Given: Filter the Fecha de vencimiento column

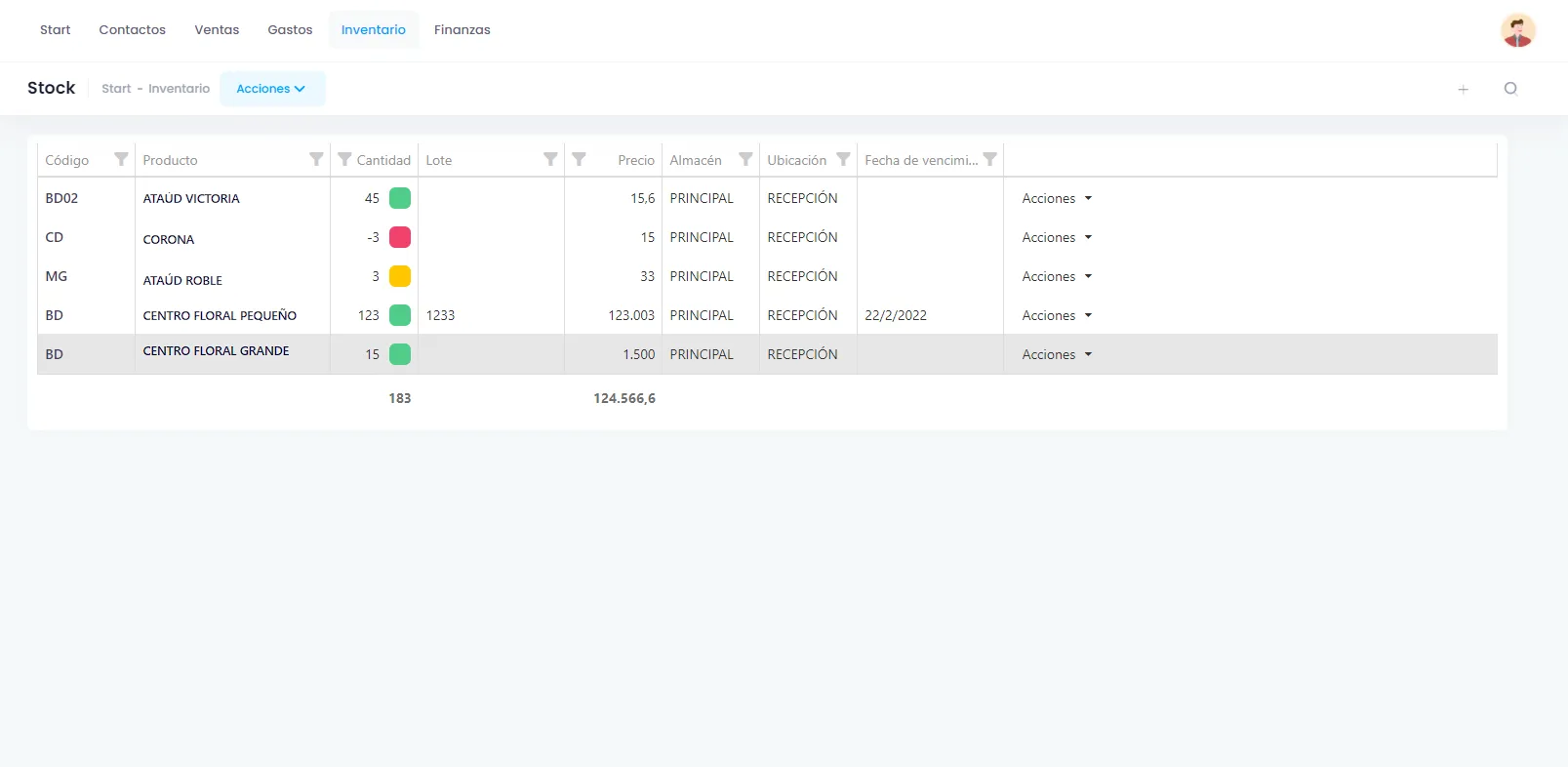Looking at the screenshot, I should (x=989, y=159).
